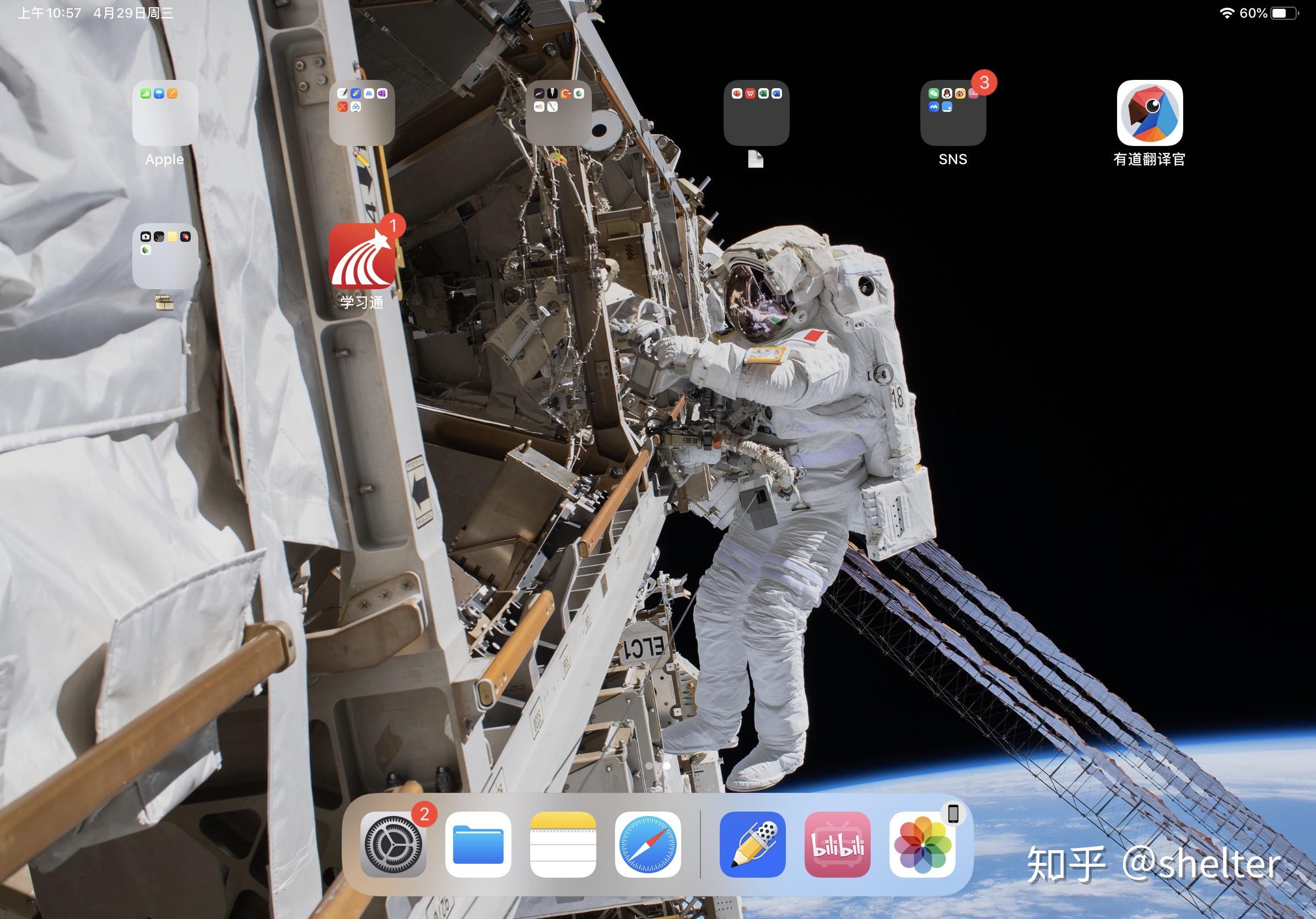Open the folder with the film emoji label

click(165, 256)
